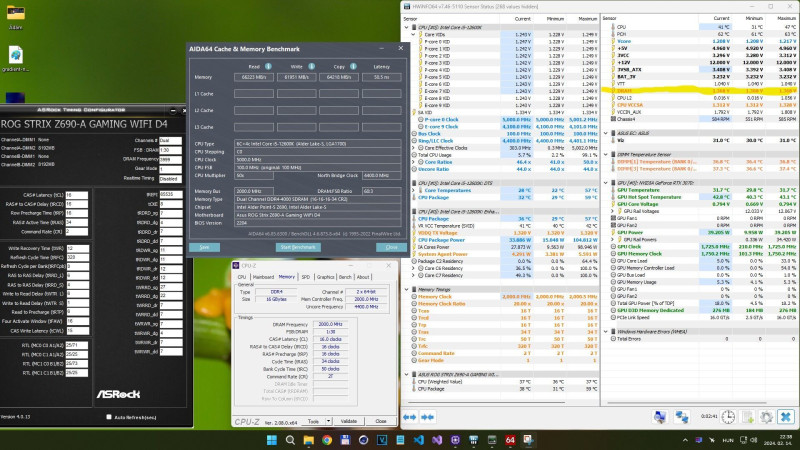
Task: Expand Core Effective Clocks in HWiNFO
Action: point(414,148)
